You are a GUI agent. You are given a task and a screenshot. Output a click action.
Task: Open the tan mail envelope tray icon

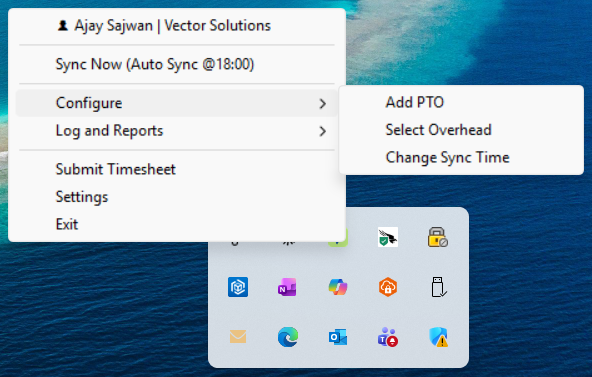click(x=238, y=337)
